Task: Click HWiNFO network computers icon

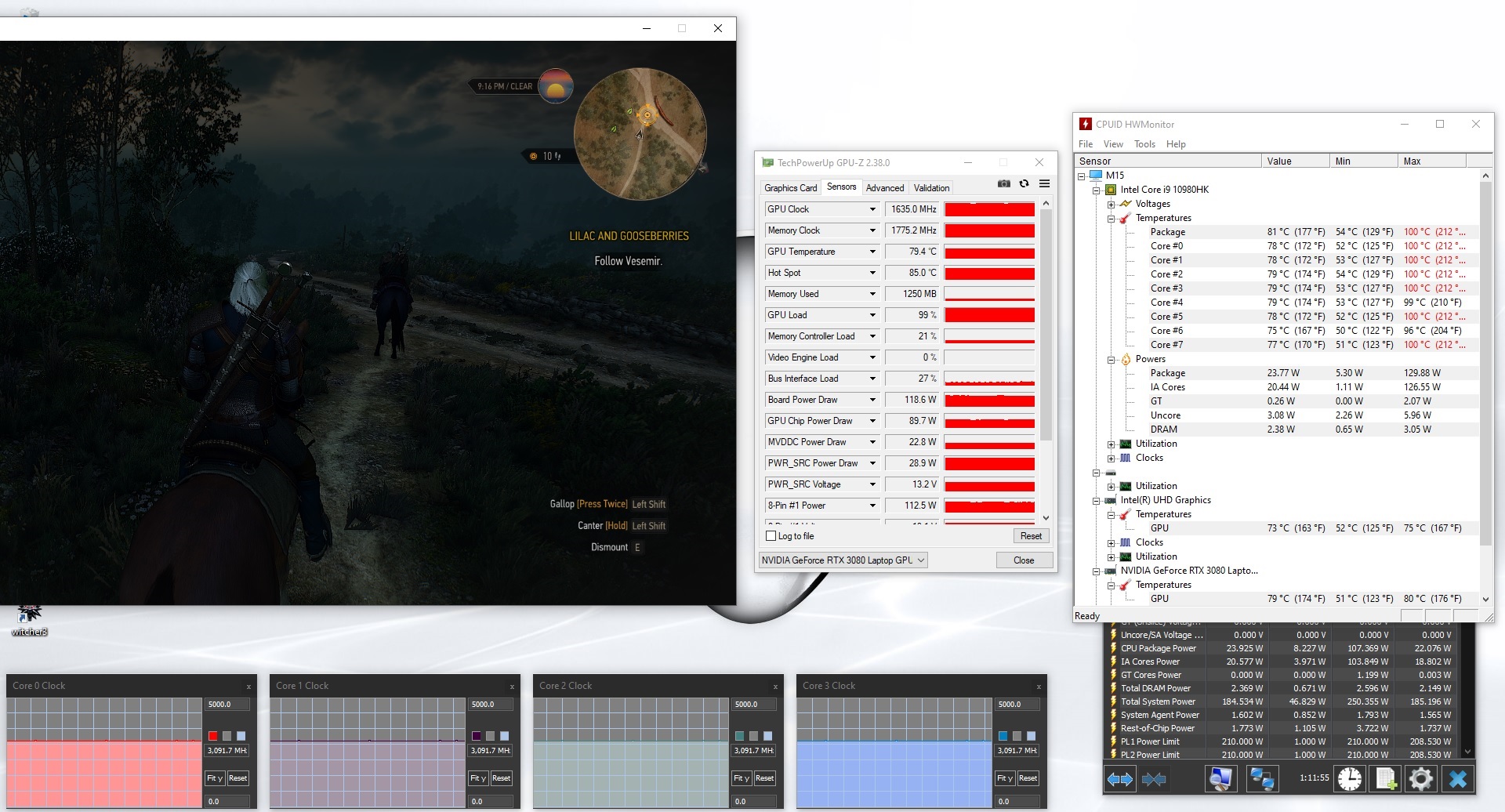Action: pyautogui.click(x=1262, y=779)
